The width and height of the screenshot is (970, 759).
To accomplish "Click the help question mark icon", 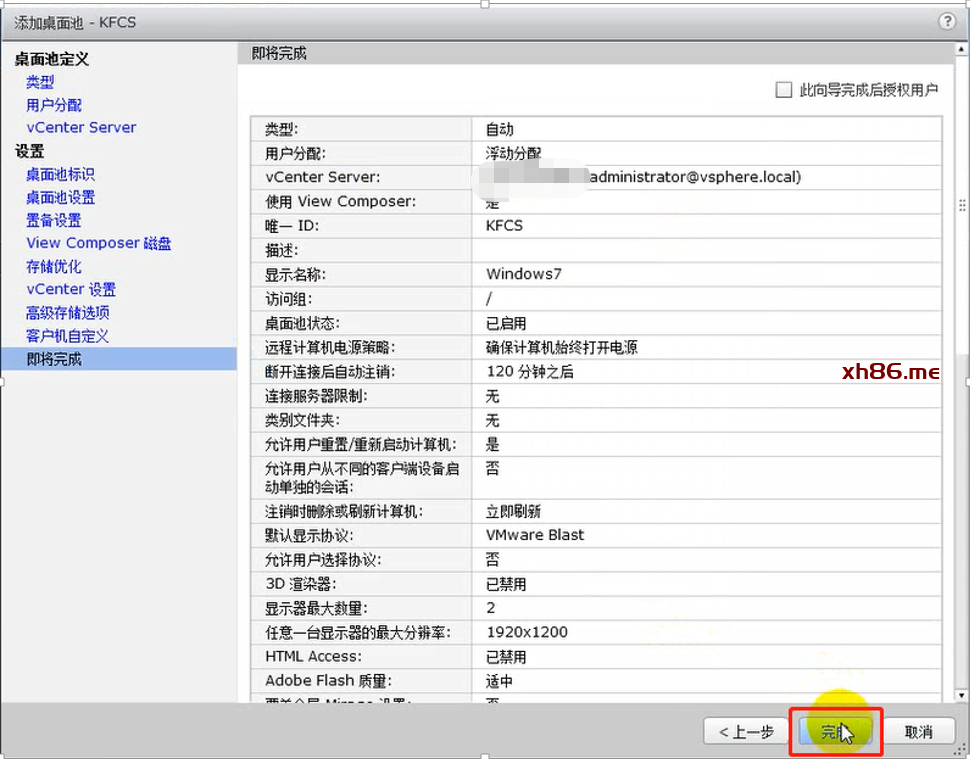I will [x=947, y=21].
